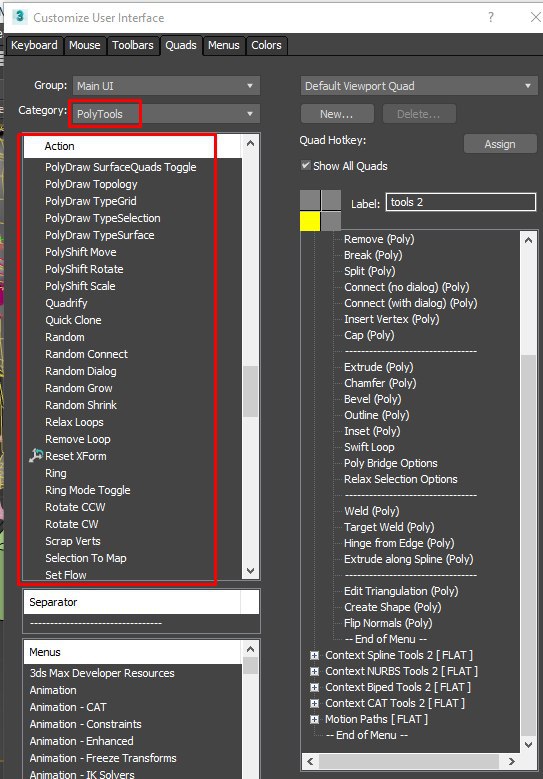Select Remove (Poly) in quad tree
This screenshot has height=779, width=543.
(x=379, y=239)
